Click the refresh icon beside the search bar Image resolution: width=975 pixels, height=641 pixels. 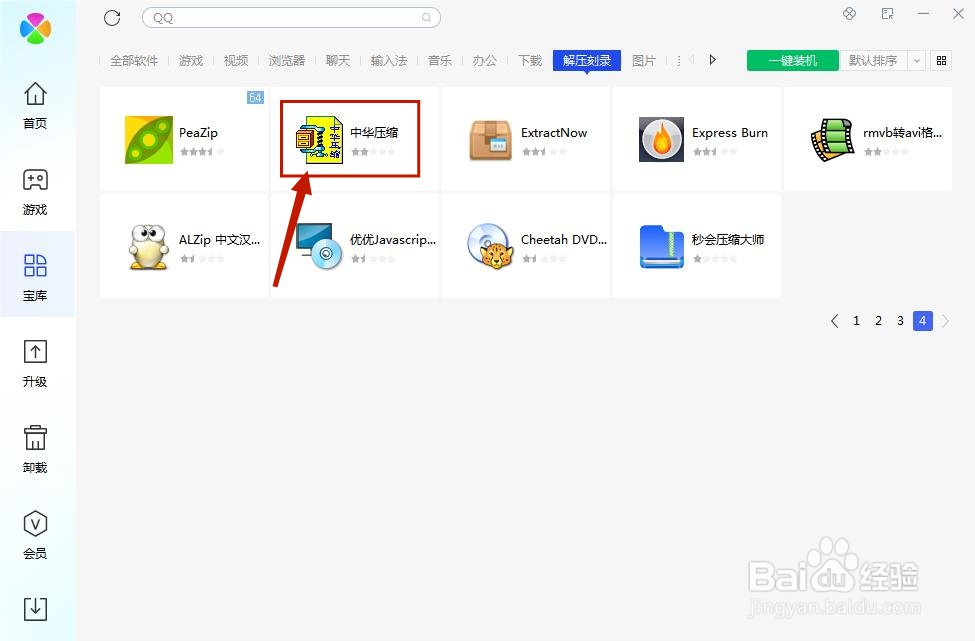[x=112, y=17]
